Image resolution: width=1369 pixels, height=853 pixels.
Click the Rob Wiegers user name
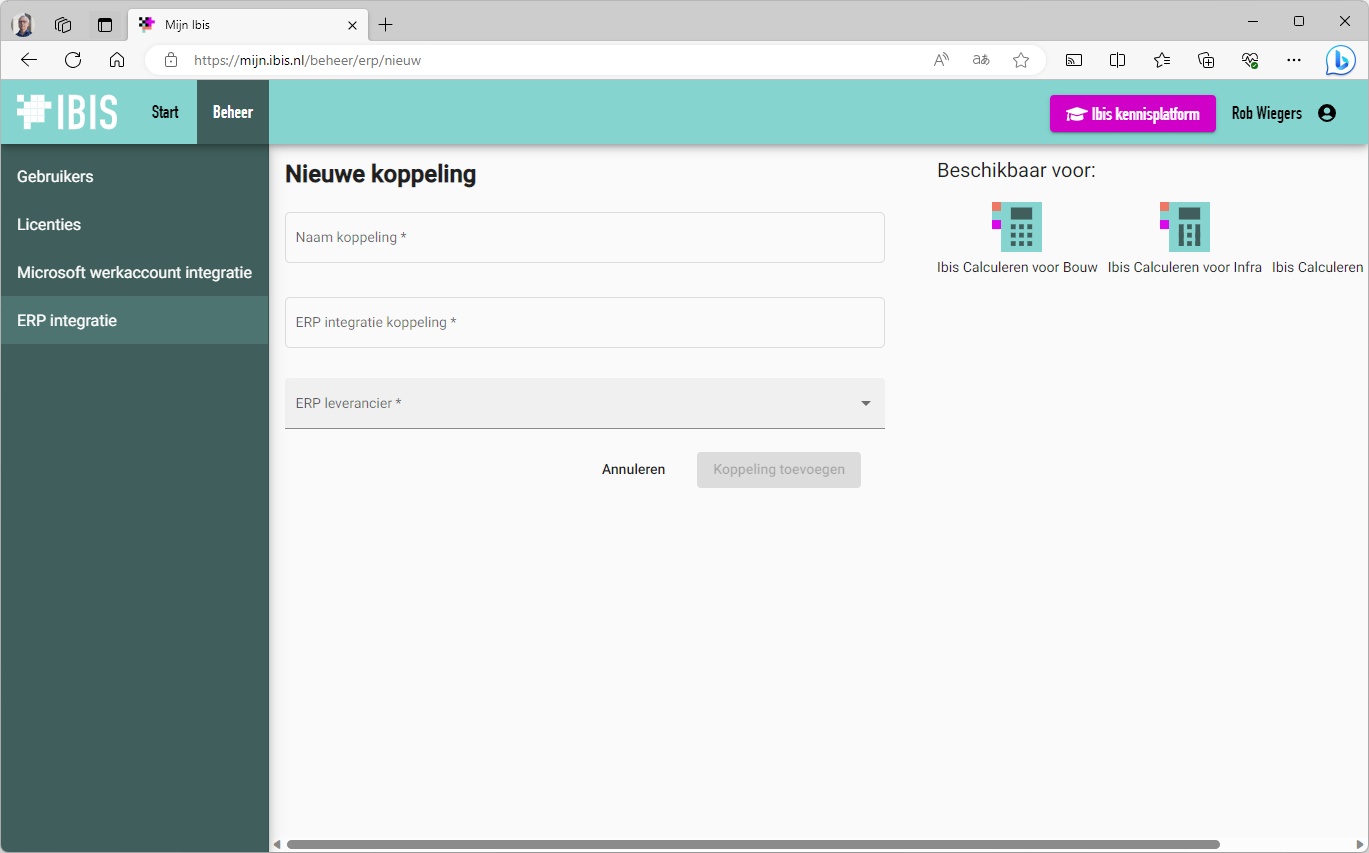1267,113
